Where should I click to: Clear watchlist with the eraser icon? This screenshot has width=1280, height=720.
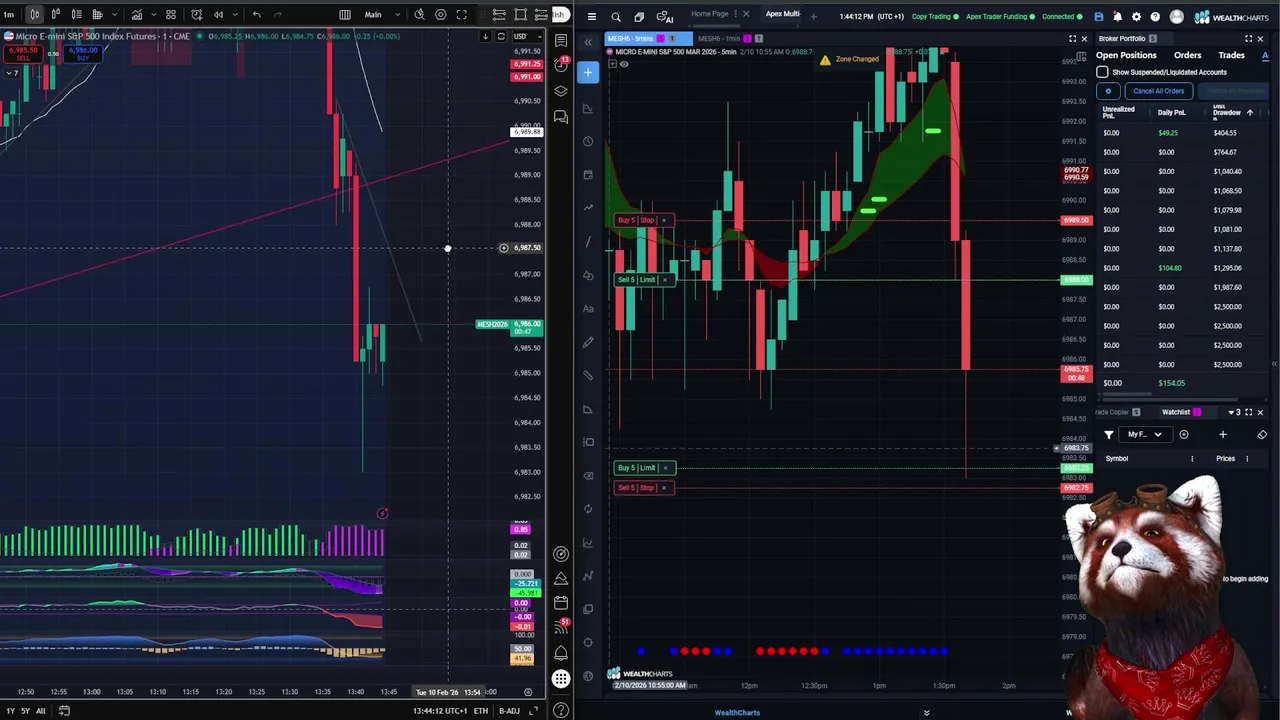coord(1262,435)
